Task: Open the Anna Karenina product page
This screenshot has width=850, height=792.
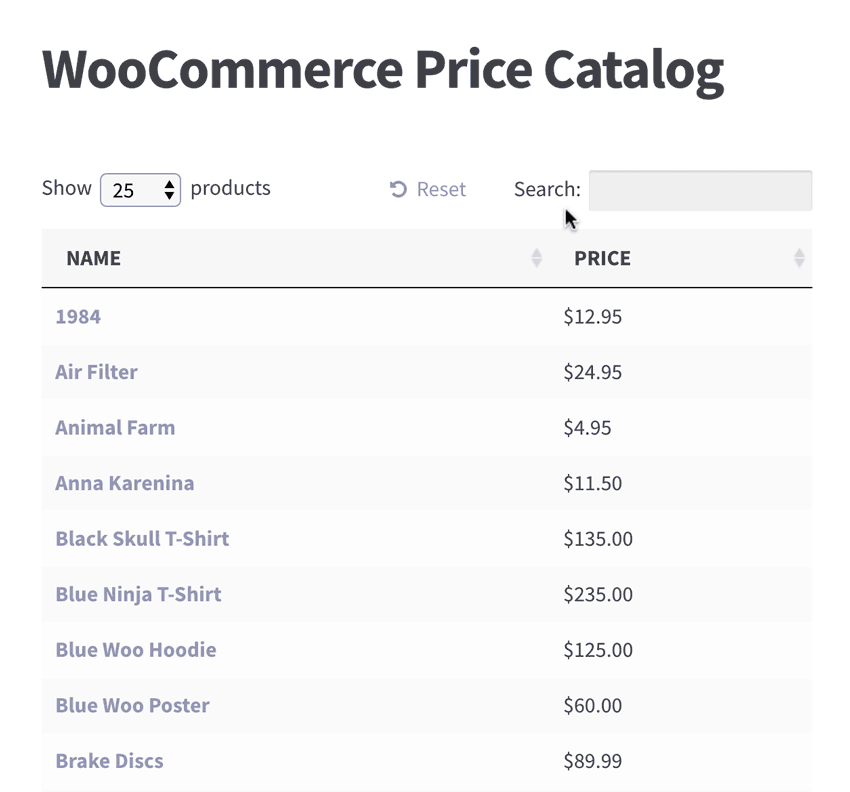Action: [x=123, y=483]
